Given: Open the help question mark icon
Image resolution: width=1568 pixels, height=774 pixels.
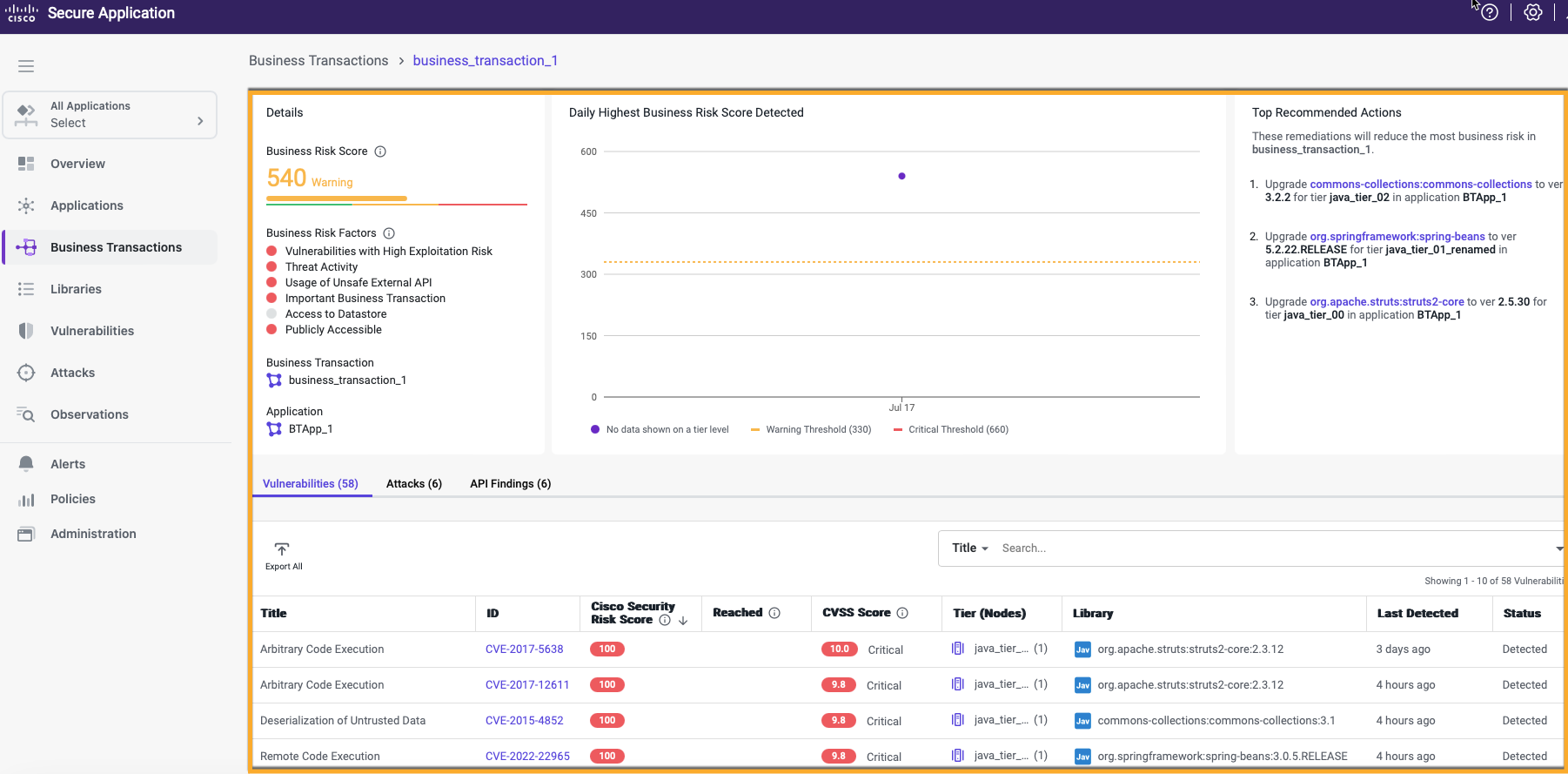Looking at the screenshot, I should pyautogui.click(x=1490, y=13).
